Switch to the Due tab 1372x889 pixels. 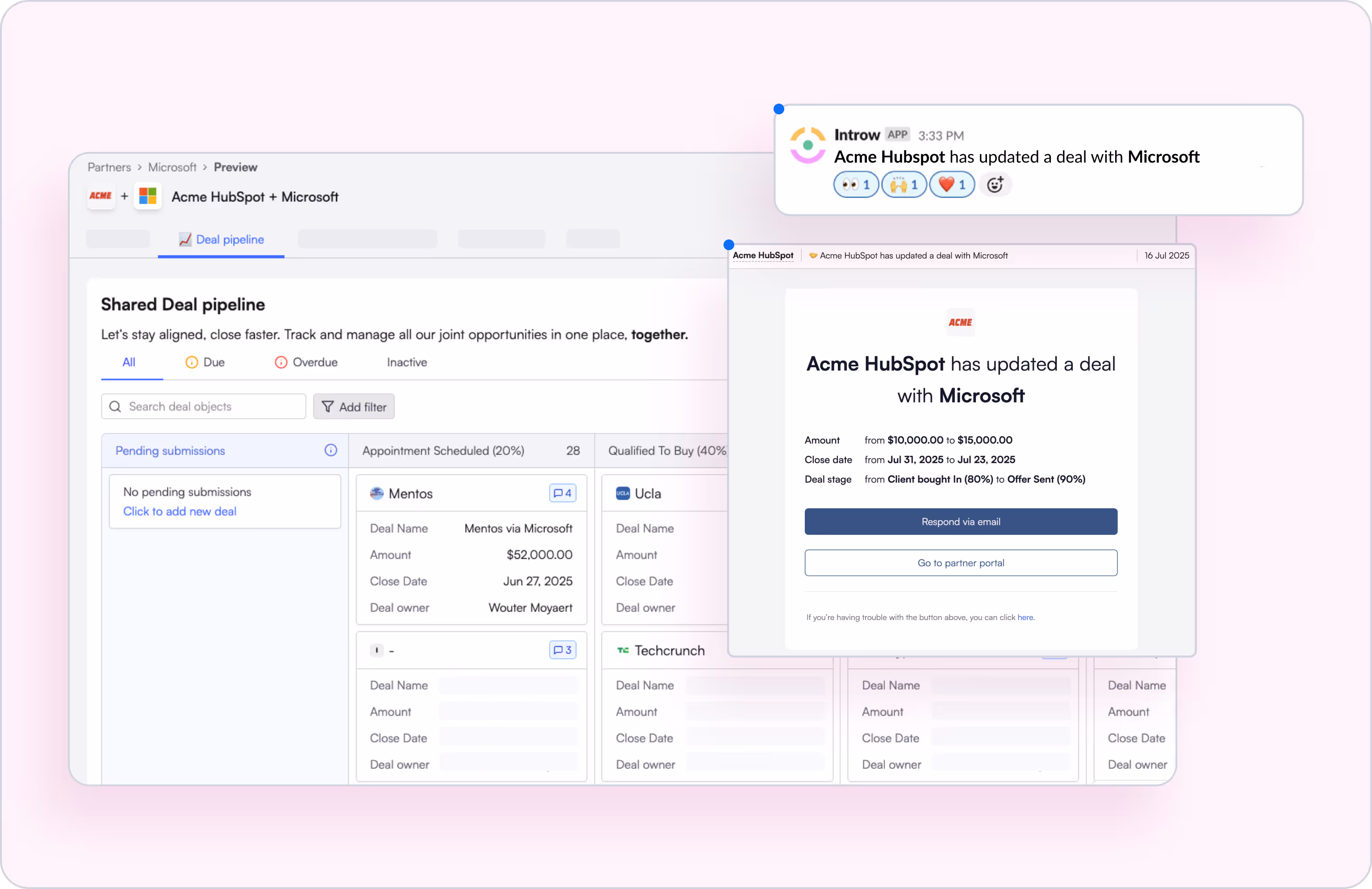pos(205,362)
